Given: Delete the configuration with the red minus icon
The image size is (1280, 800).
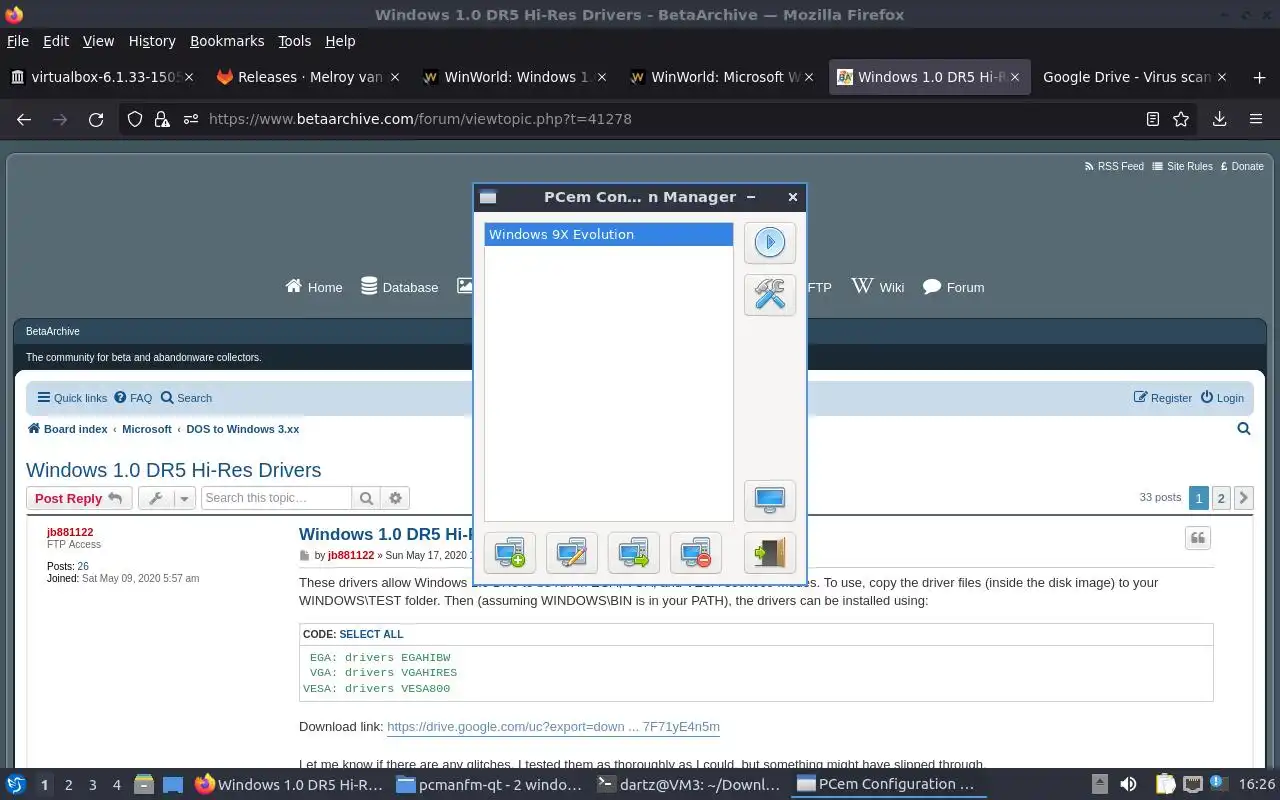Looking at the screenshot, I should [x=696, y=552].
